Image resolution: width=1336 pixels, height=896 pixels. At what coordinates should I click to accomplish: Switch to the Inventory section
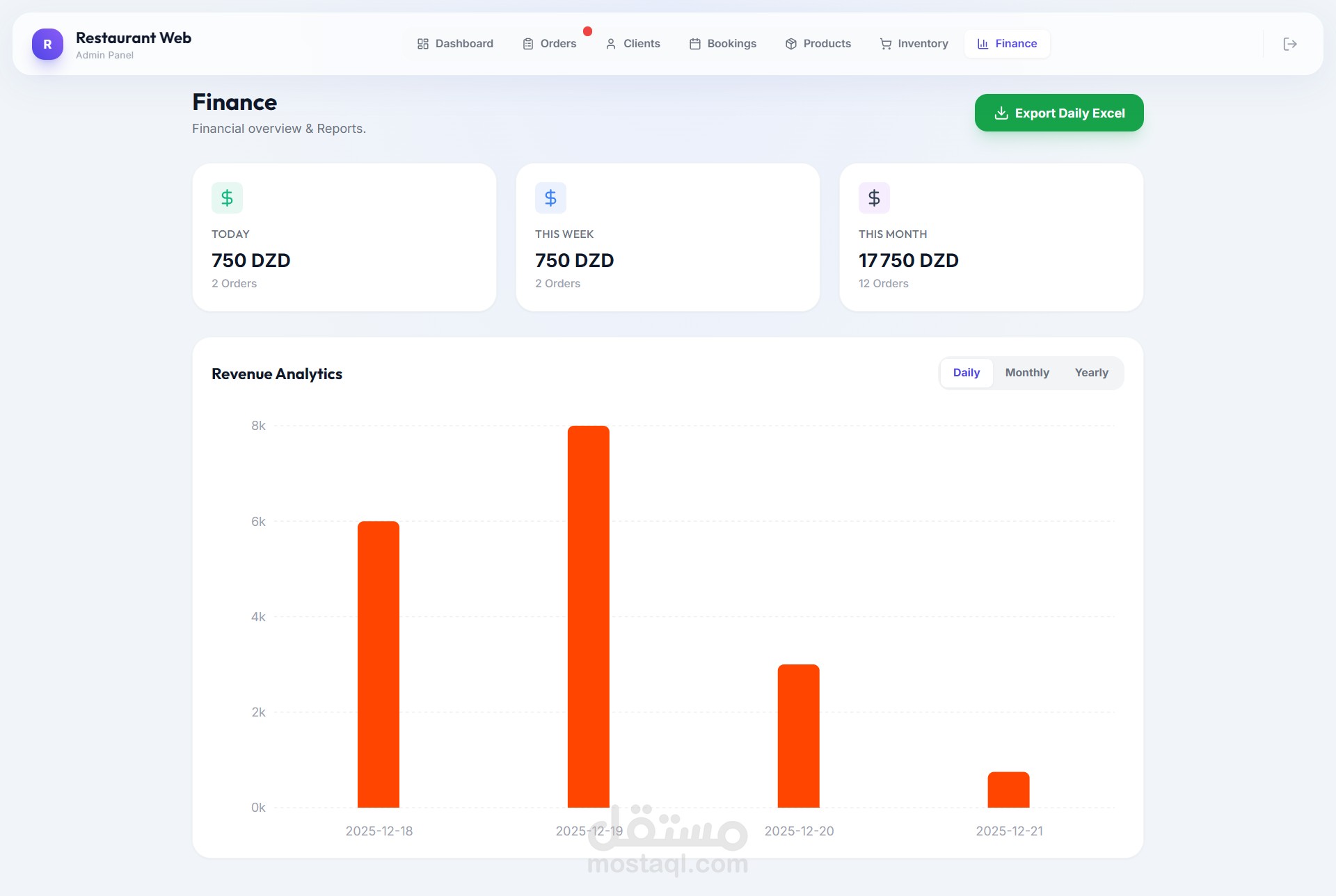[x=914, y=44]
